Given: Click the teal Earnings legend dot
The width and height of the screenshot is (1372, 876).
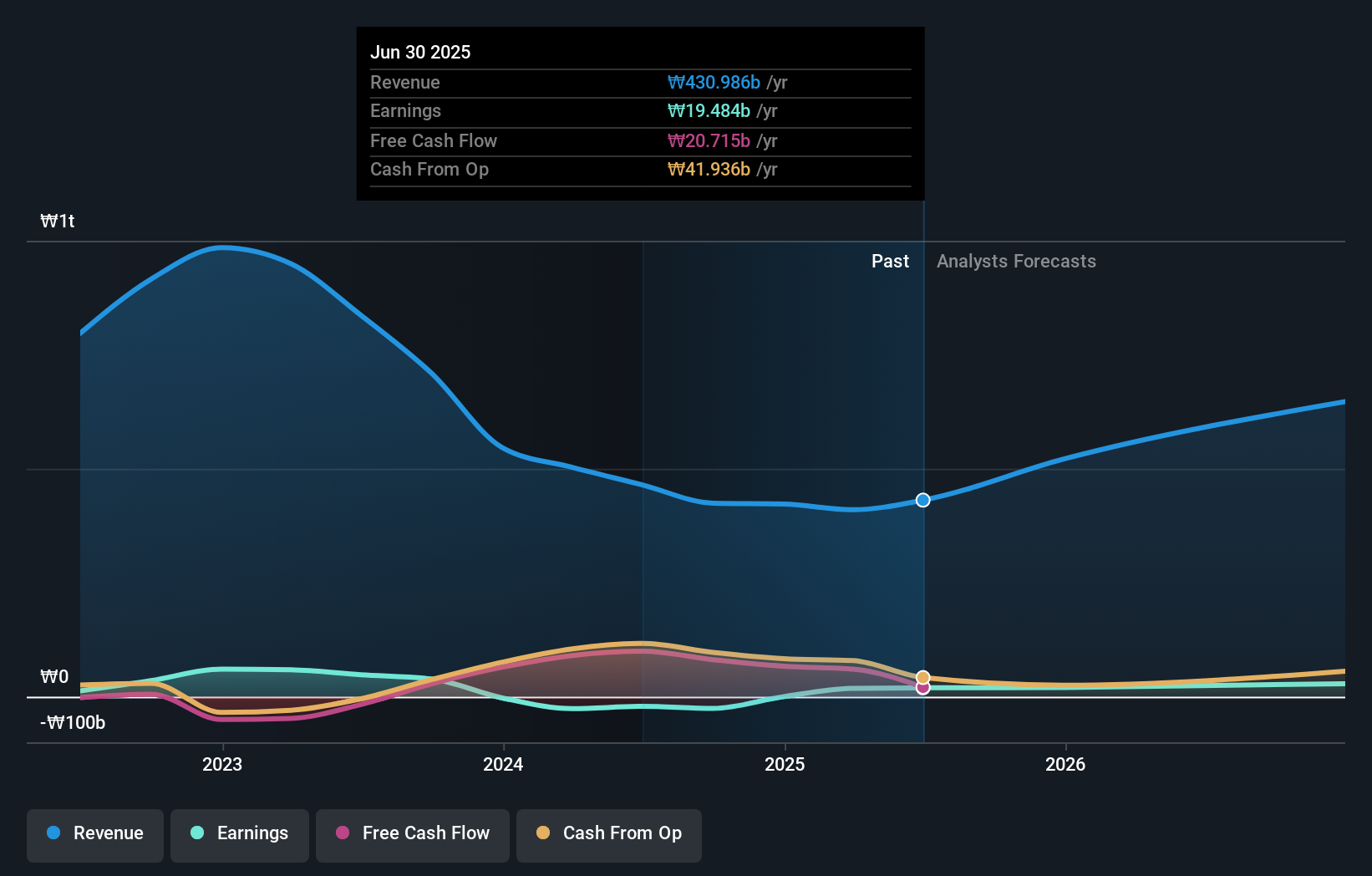Looking at the screenshot, I should tap(196, 833).
